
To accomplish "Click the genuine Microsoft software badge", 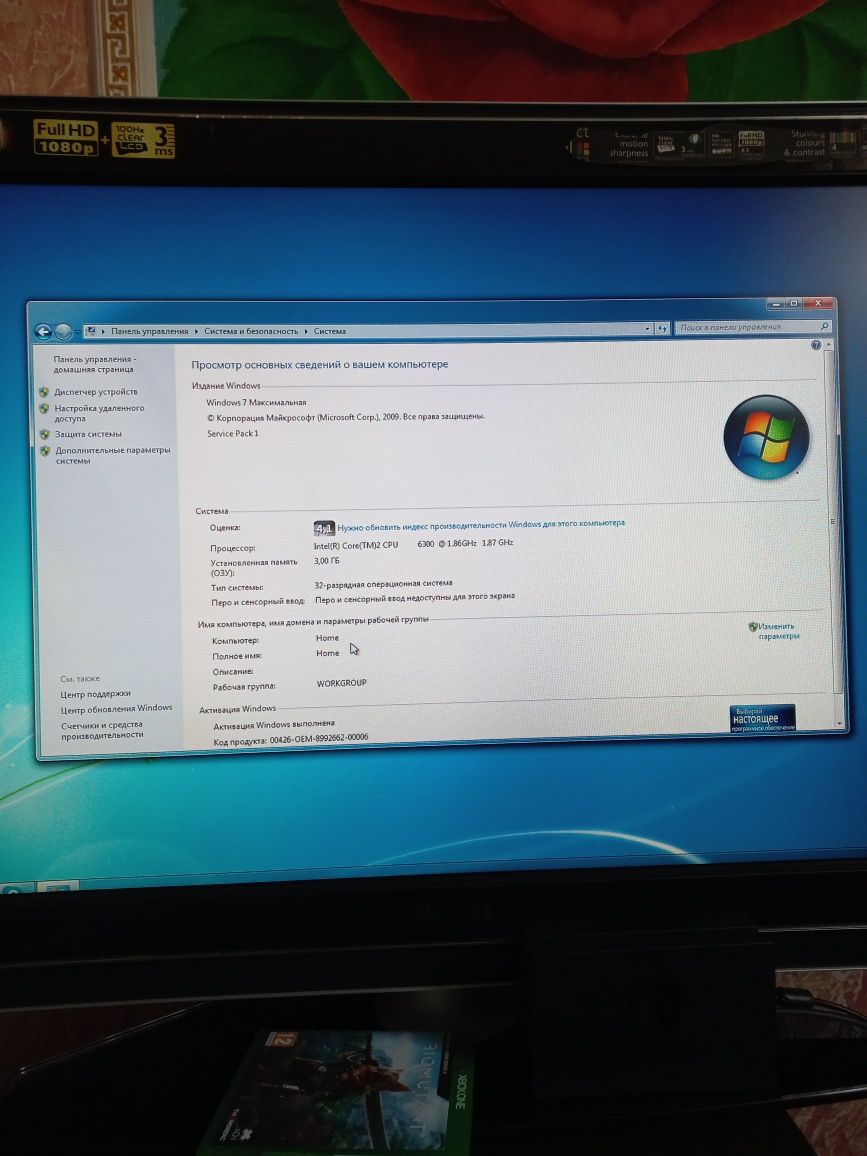I will click(x=762, y=718).
